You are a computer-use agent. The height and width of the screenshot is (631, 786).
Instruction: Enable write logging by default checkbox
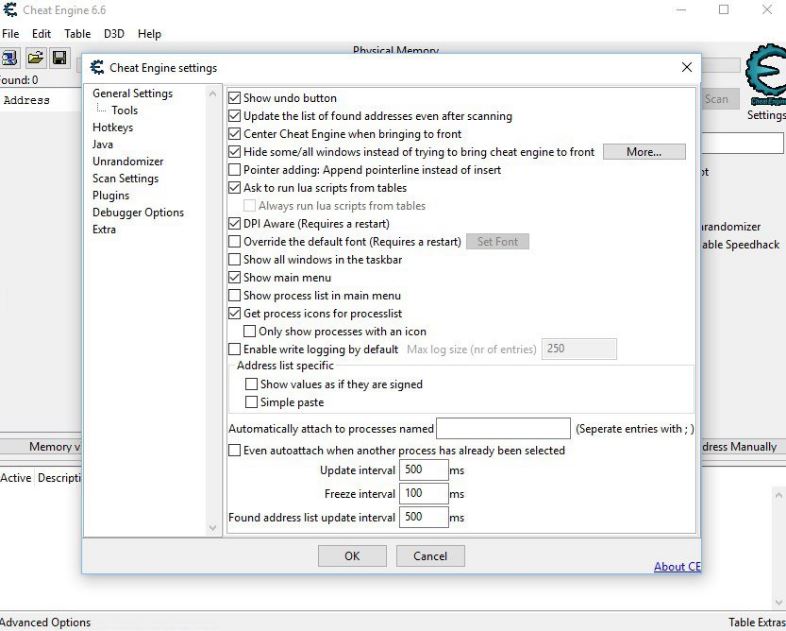[235, 349]
